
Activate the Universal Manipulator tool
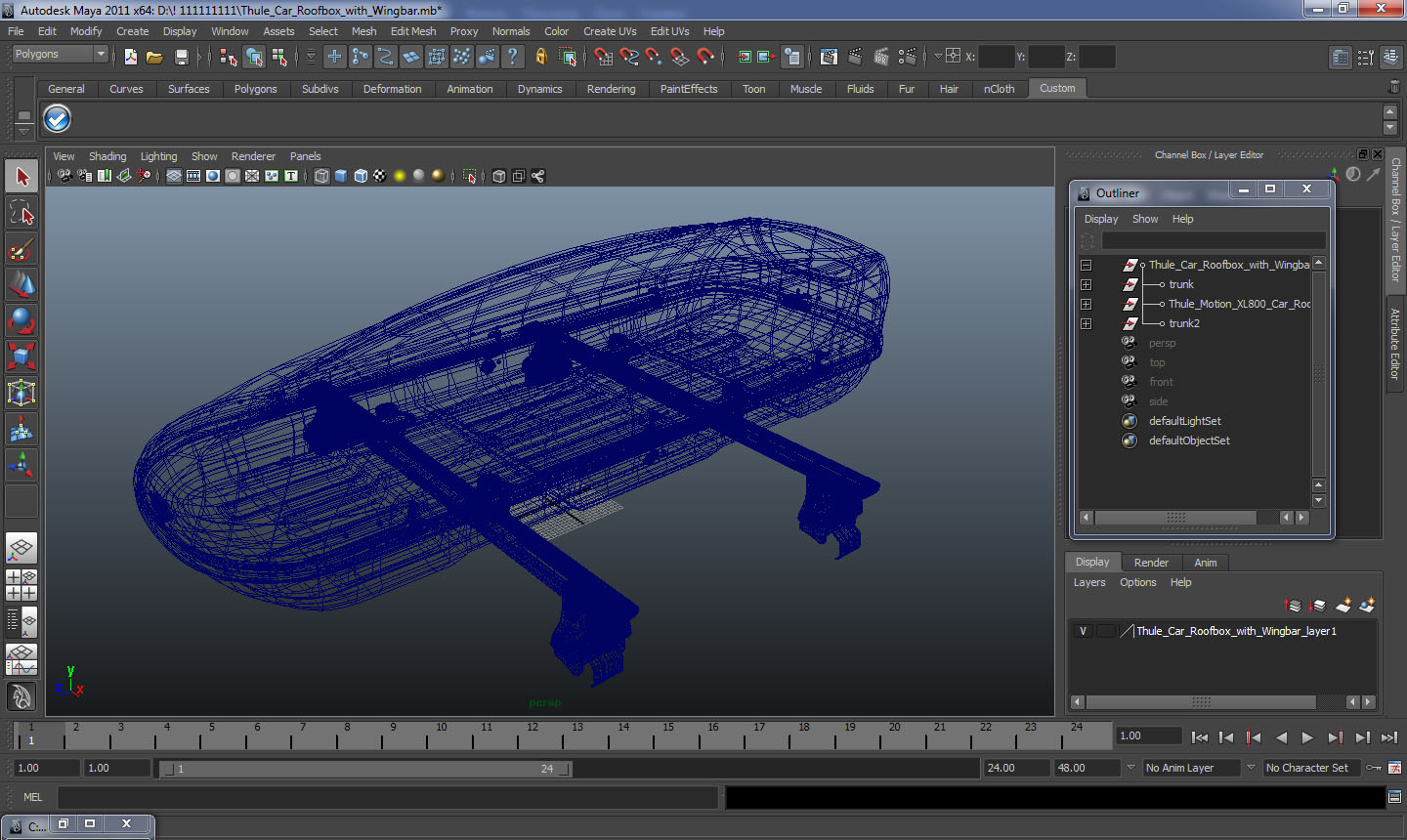(21, 393)
